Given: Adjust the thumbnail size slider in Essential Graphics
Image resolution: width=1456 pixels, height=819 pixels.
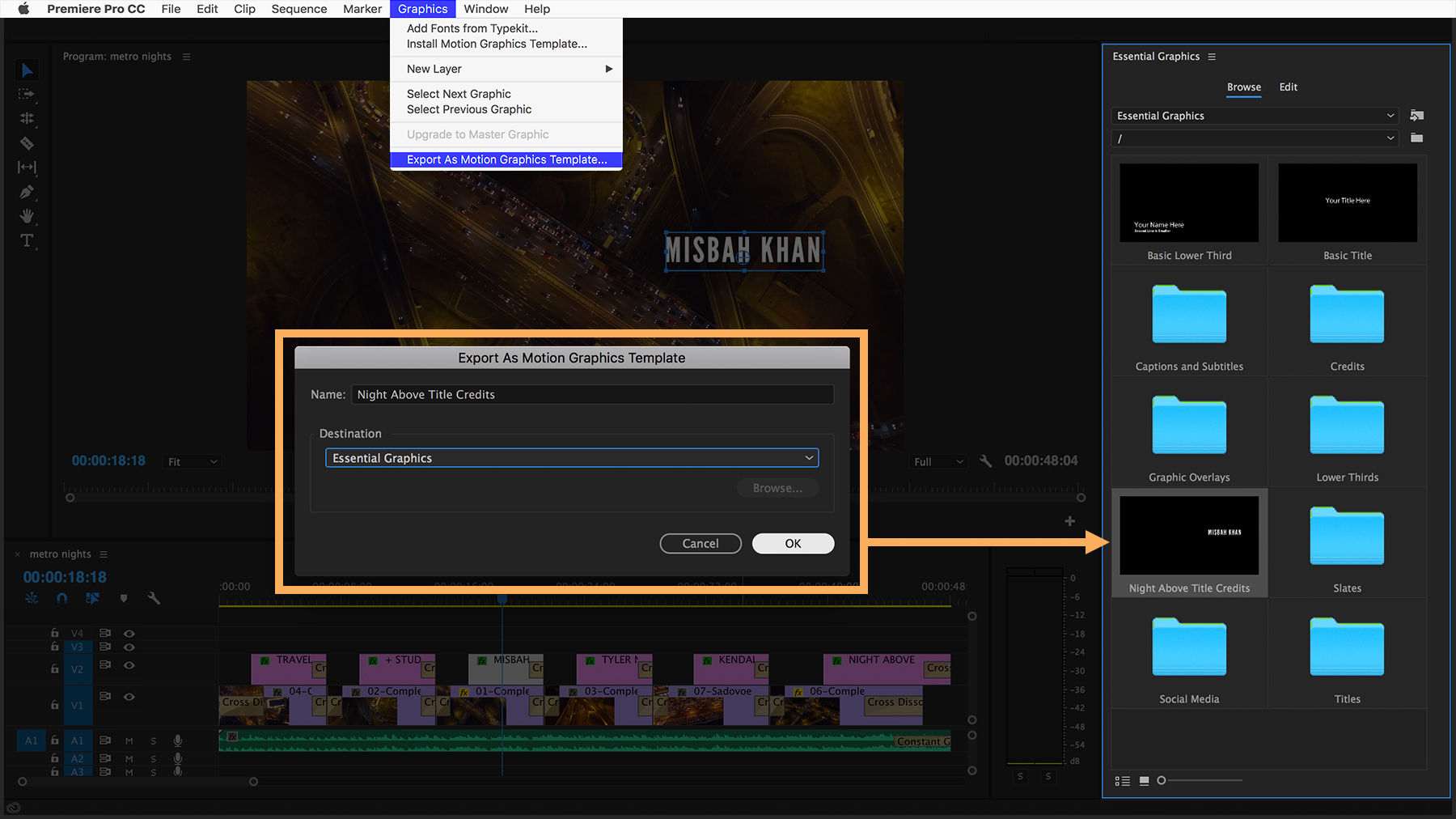Looking at the screenshot, I should [1161, 780].
